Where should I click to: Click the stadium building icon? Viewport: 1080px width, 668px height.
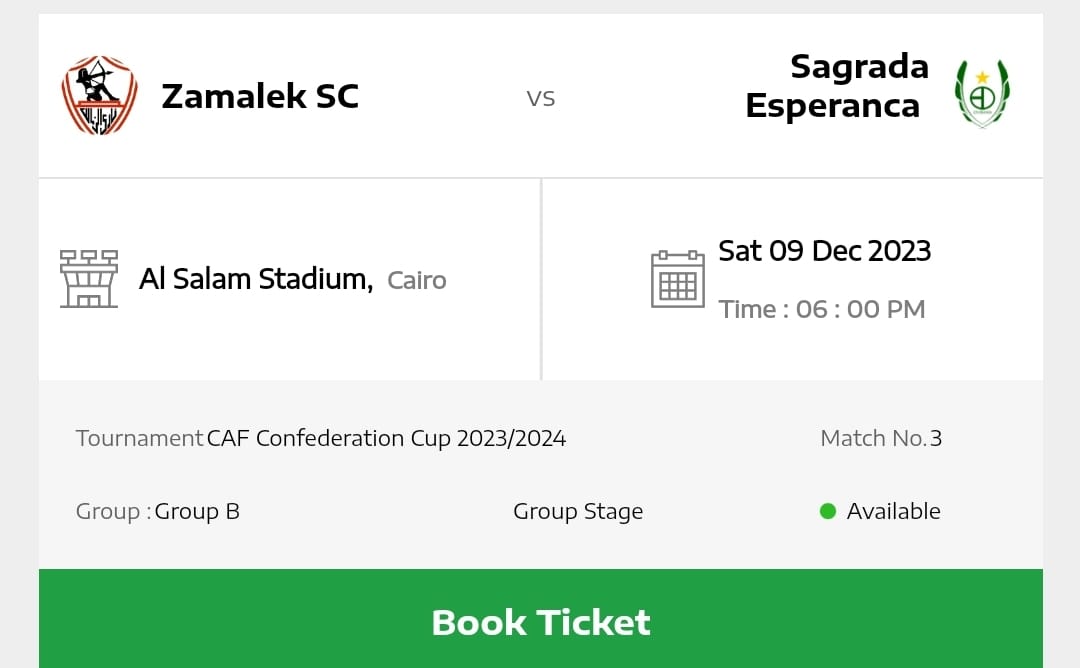[89, 279]
